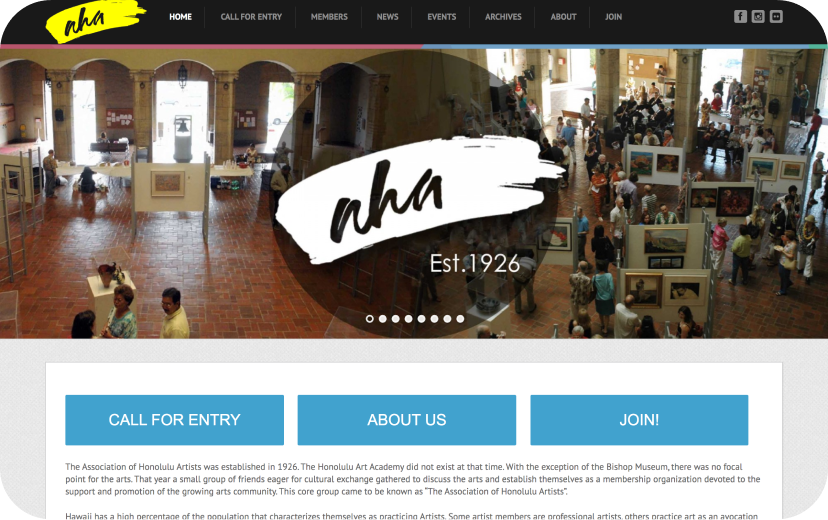Select the first slideshow dot
The image size is (828, 520).
370,319
